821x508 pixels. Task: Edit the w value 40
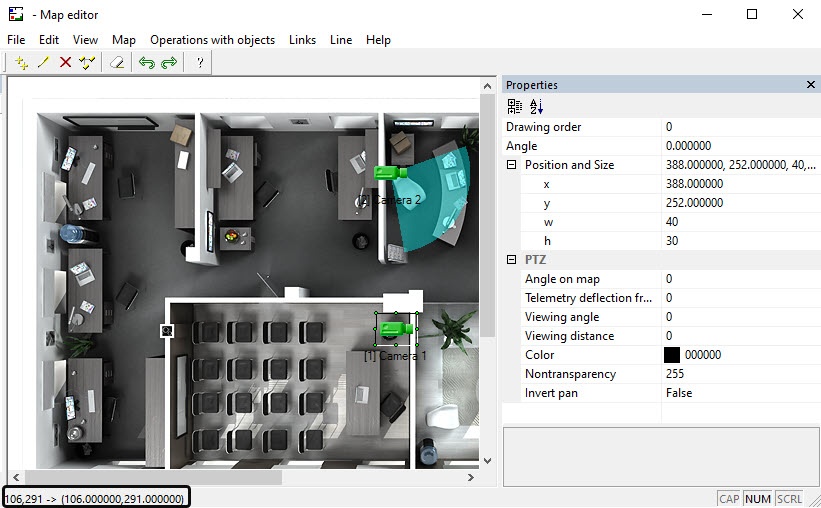click(741, 222)
